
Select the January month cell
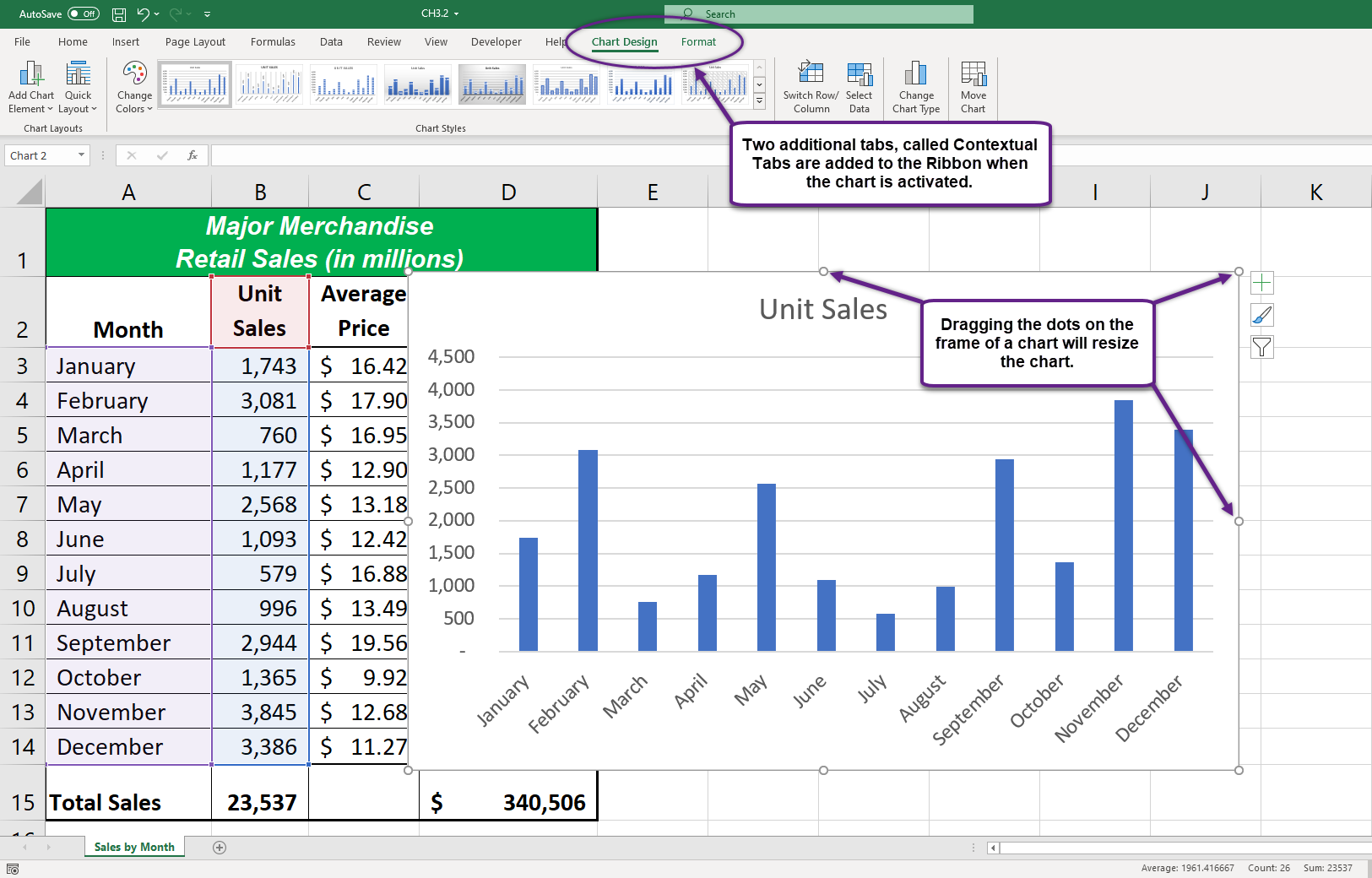pos(128,366)
